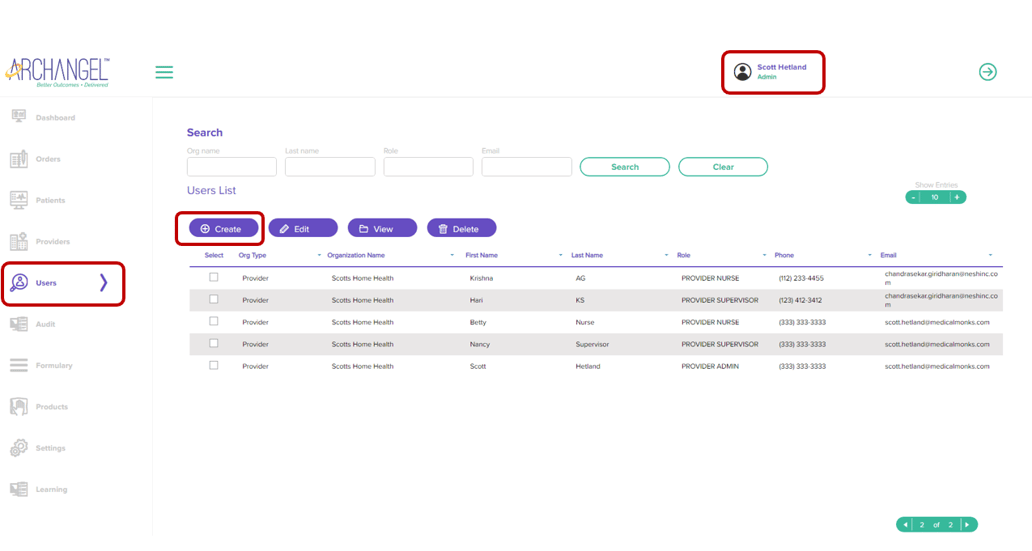Focus the Last name search field

pos(330,167)
